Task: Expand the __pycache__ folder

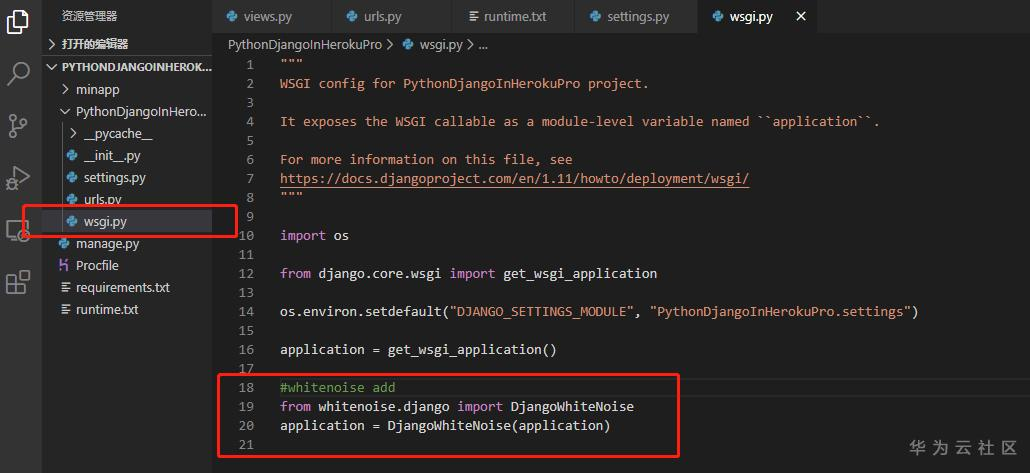Action: (x=74, y=134)
